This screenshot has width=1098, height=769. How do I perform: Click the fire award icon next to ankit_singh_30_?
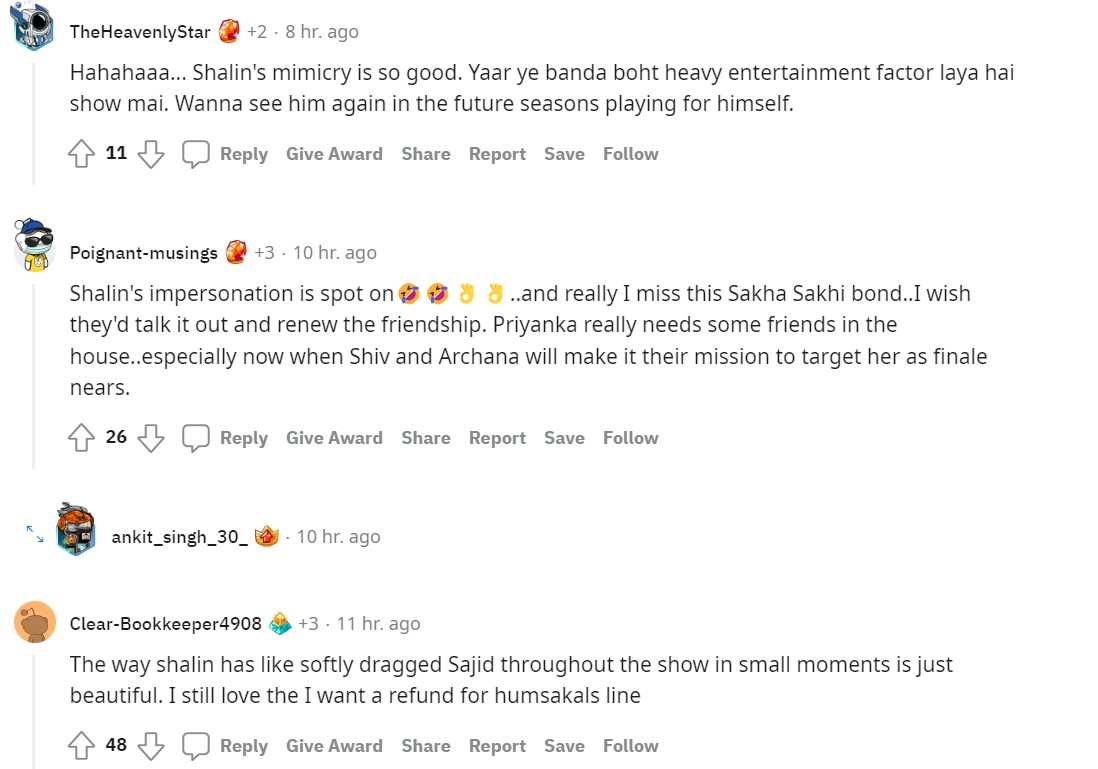(266, 534)
